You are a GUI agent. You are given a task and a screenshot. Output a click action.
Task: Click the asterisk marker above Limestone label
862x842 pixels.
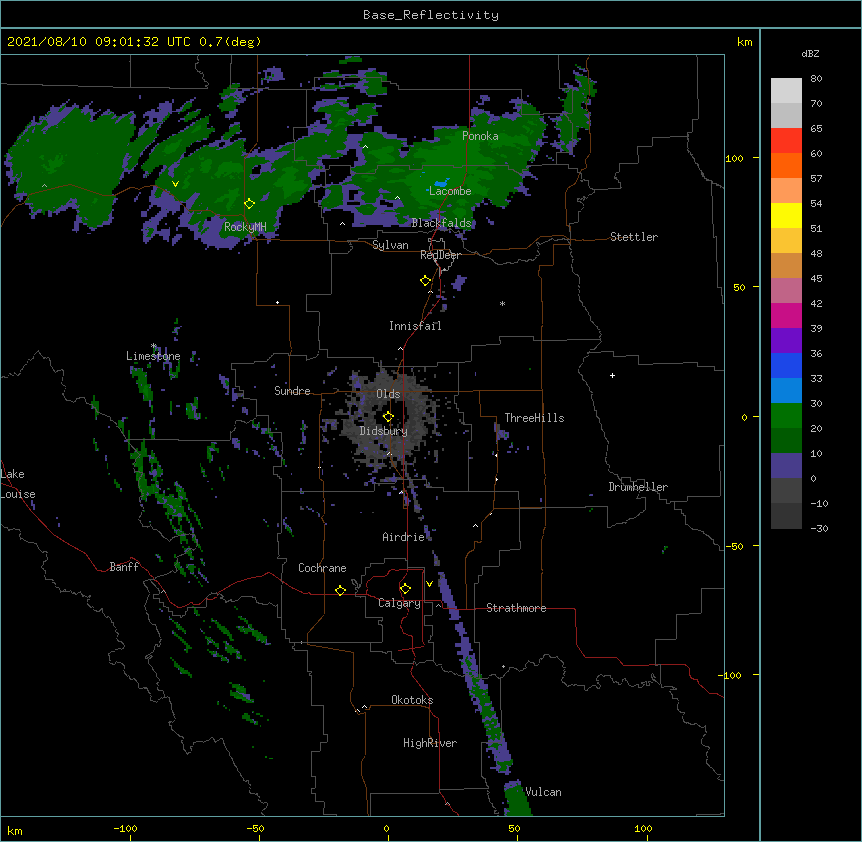pyautogui.click(x=154, y=346)
